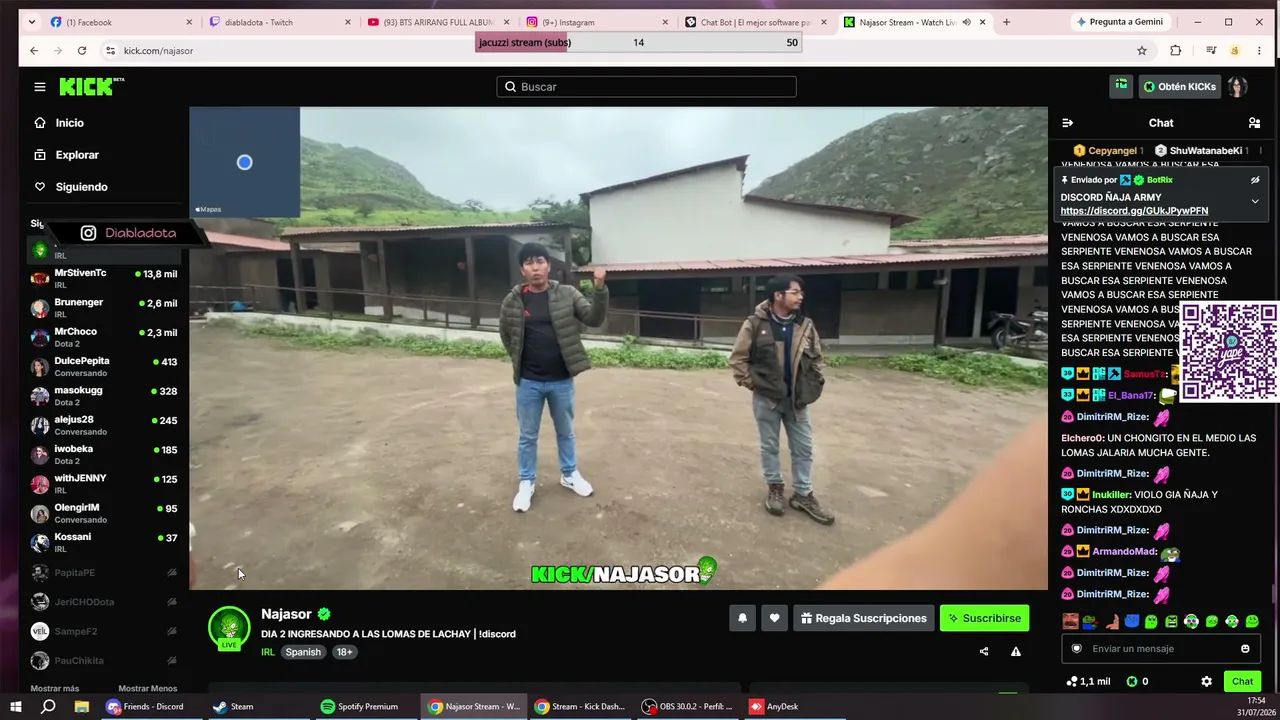The image size is (1280, 720).
Task: Open iwobeka channel in sidebar
Action: pyautogui.click(x=104, y=454)
